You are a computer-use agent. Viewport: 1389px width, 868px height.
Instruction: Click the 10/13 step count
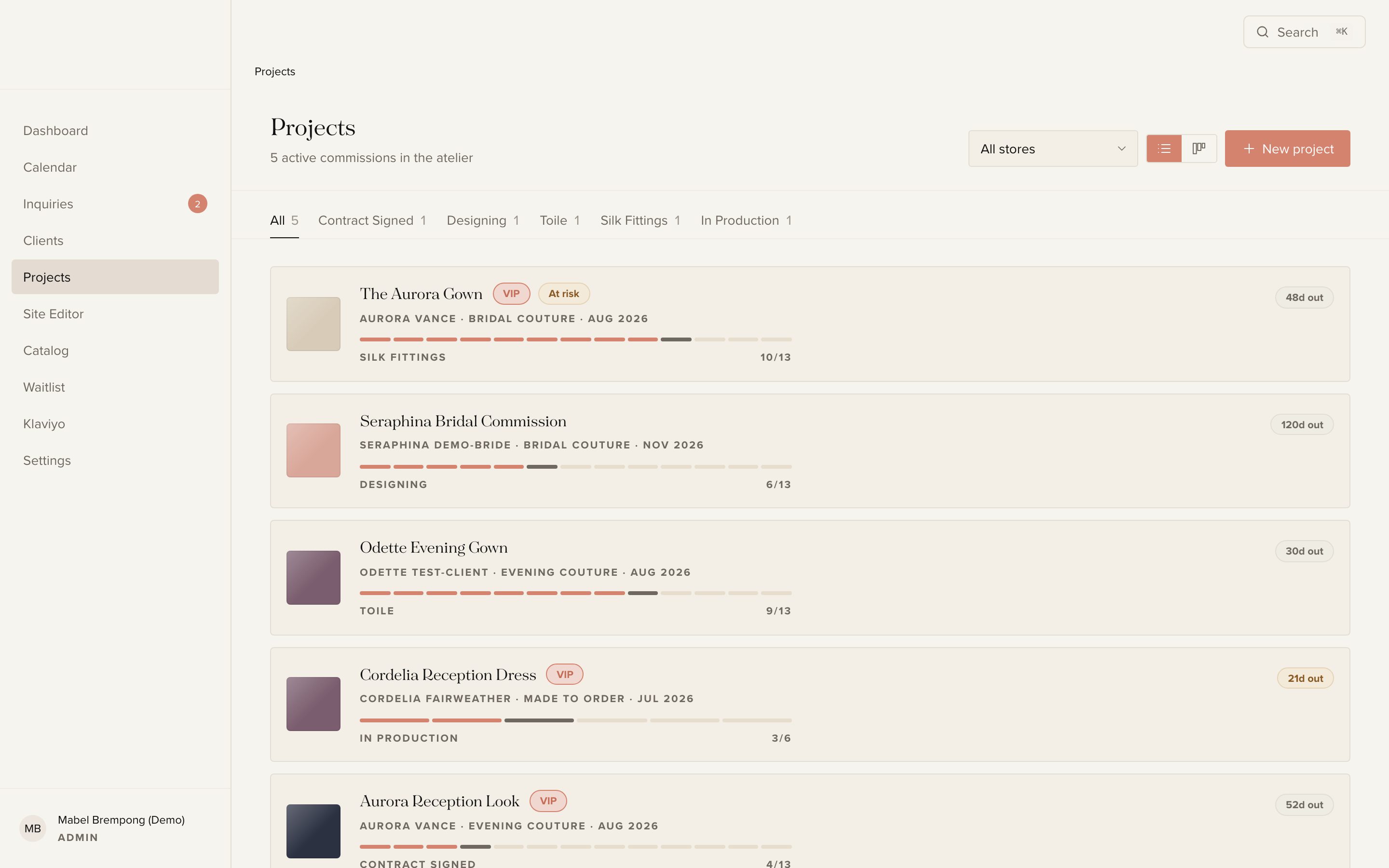(x=776, y=357)
